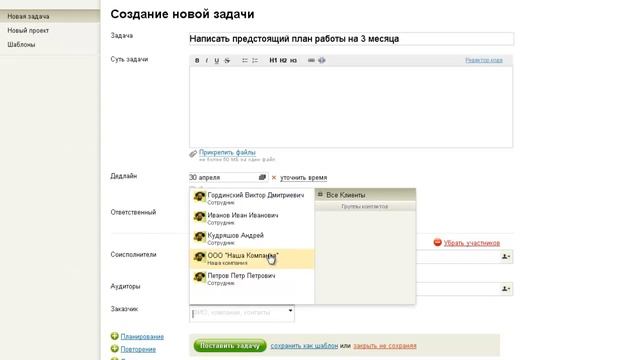This screenshot has width=640, height=360.
Task: Expand the Заказчик dropdown arrow
Action: point(290,311)
